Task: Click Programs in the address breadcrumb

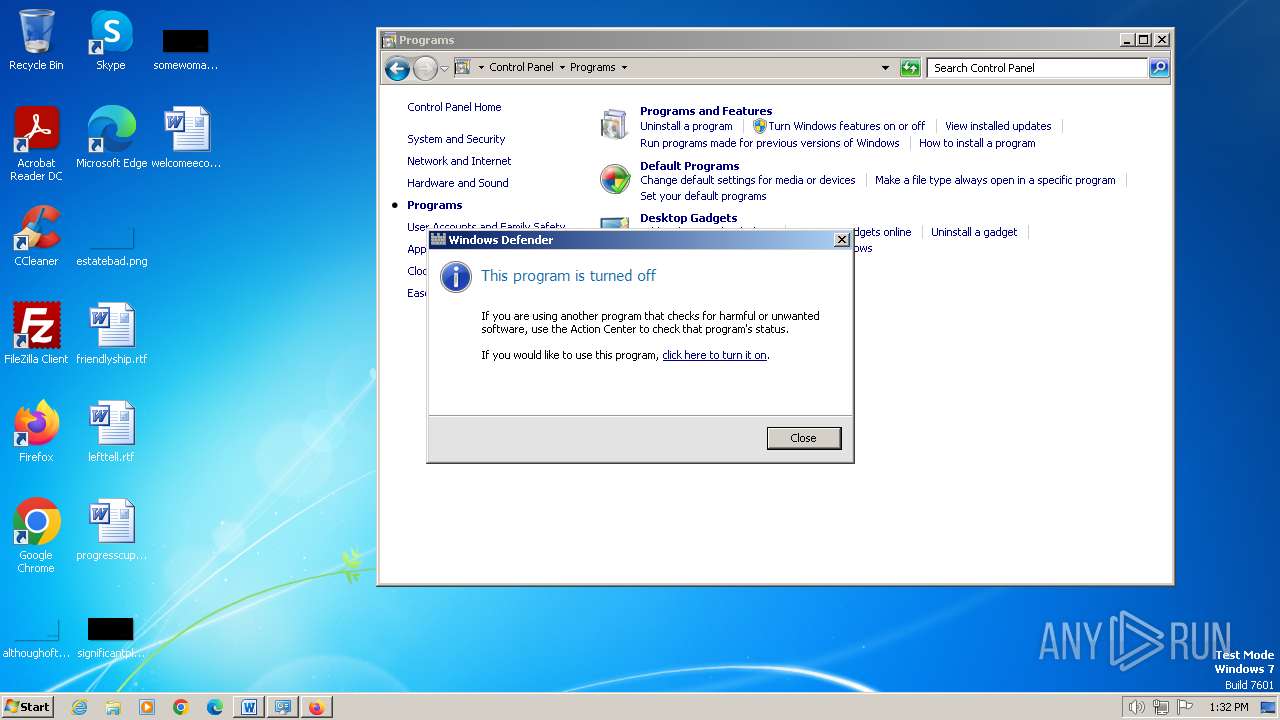Action: click(593, 67)
